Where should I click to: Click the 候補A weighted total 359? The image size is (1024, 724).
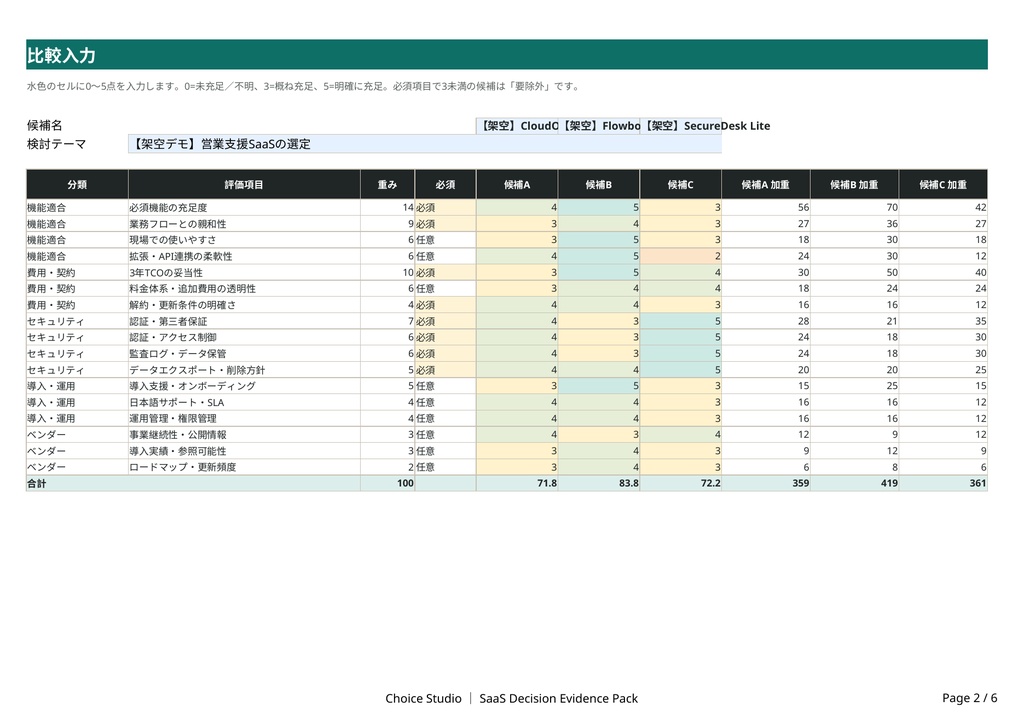(766, 483)
